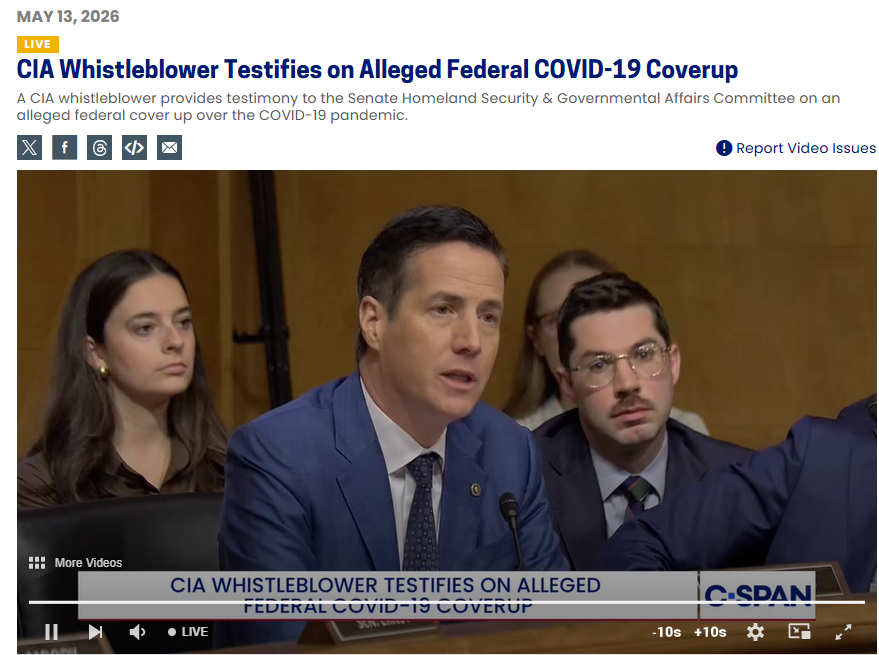The height and width of the screenshot is (655, 879).
Task: Click the yellow LIVE badge above the headline
Action: 38,44
